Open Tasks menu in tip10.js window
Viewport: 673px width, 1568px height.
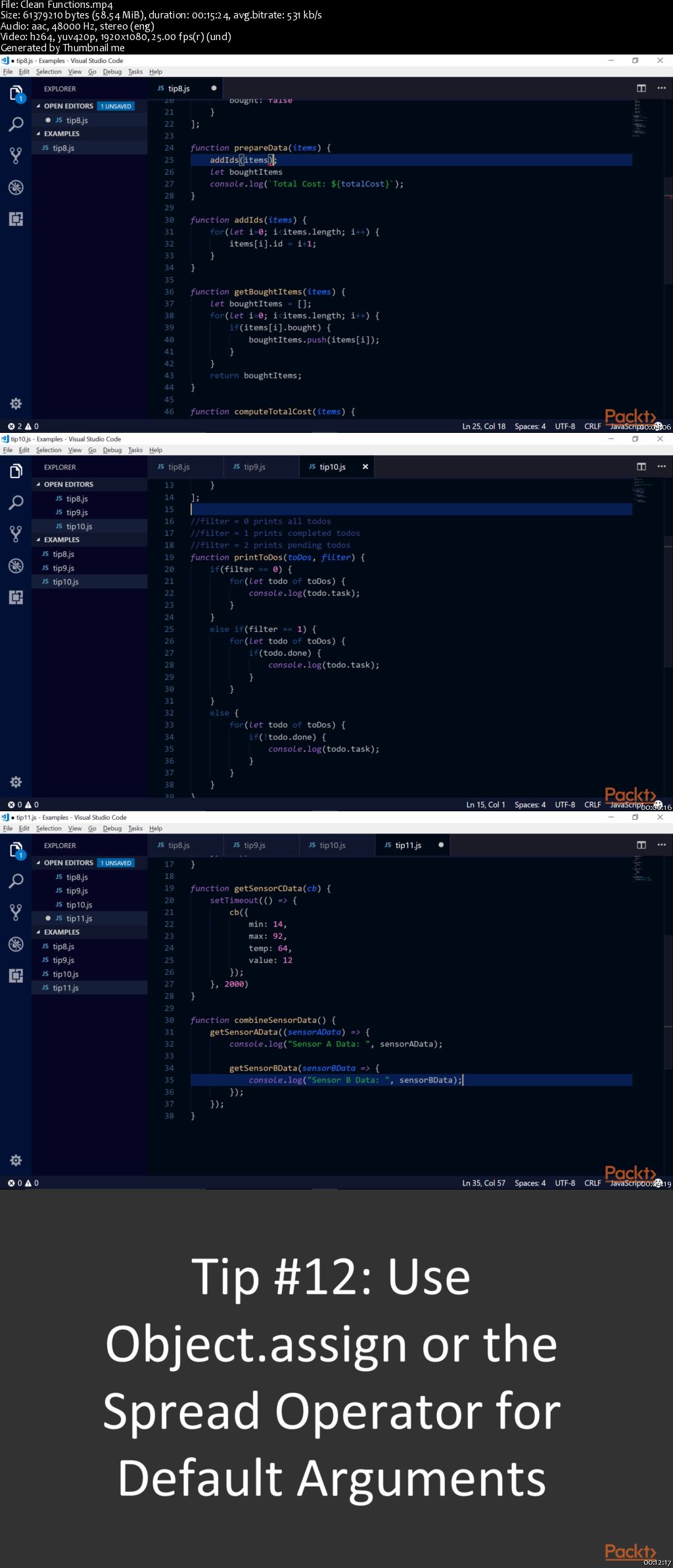[135, 450]
